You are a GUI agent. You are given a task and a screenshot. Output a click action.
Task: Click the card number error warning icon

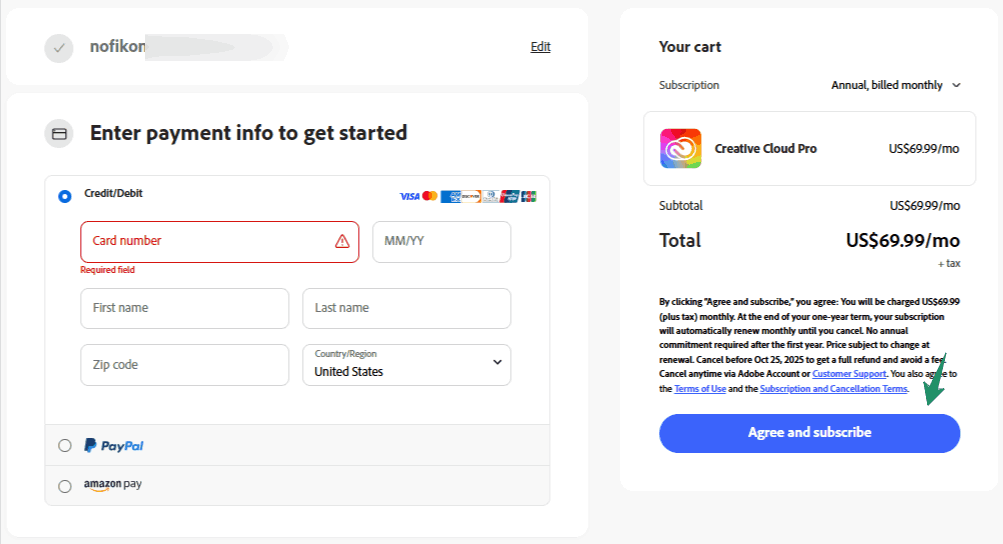coord(342,241)
